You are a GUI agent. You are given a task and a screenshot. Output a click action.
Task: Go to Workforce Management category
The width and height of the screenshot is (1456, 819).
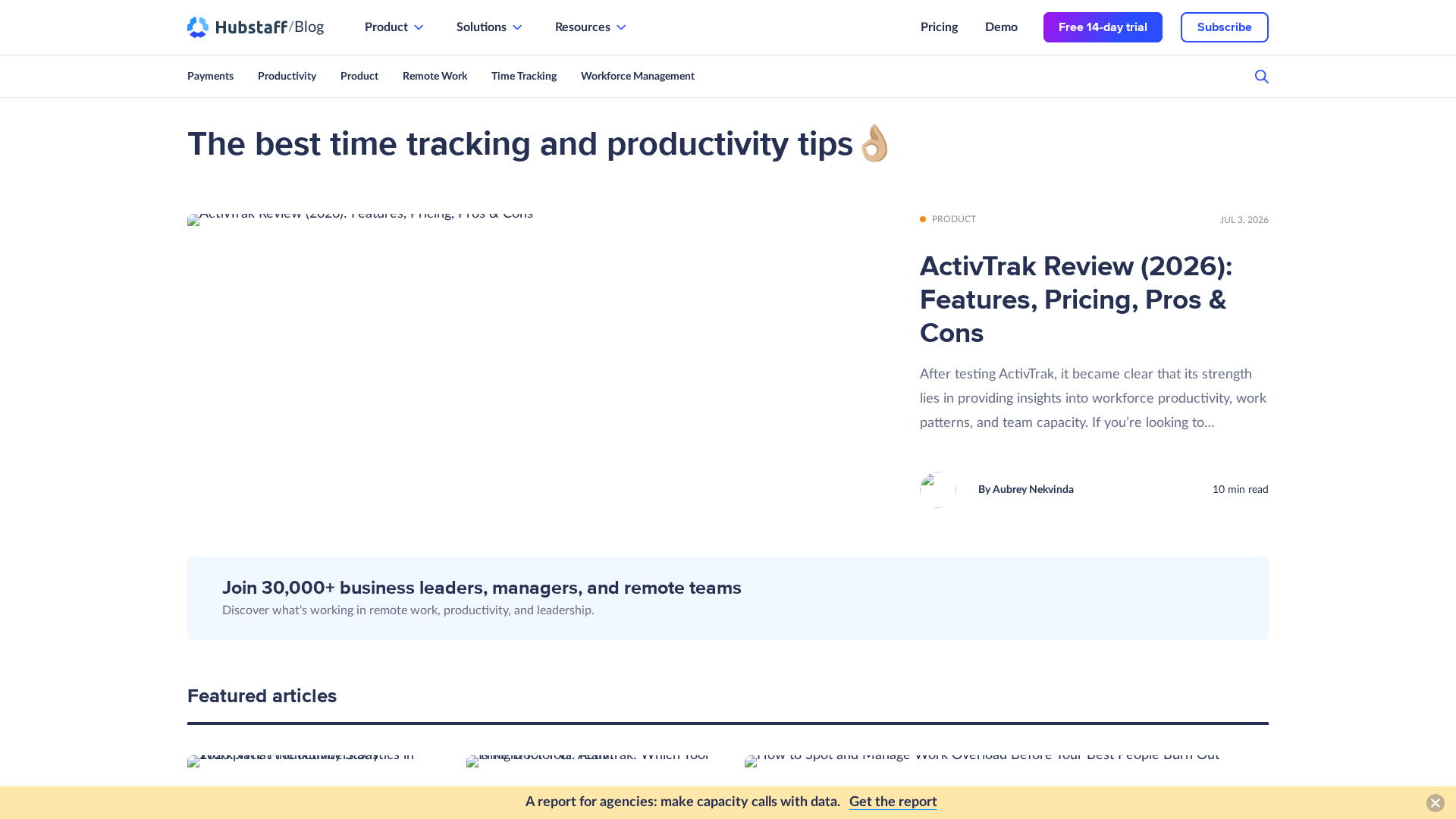(x=638, y=76)
